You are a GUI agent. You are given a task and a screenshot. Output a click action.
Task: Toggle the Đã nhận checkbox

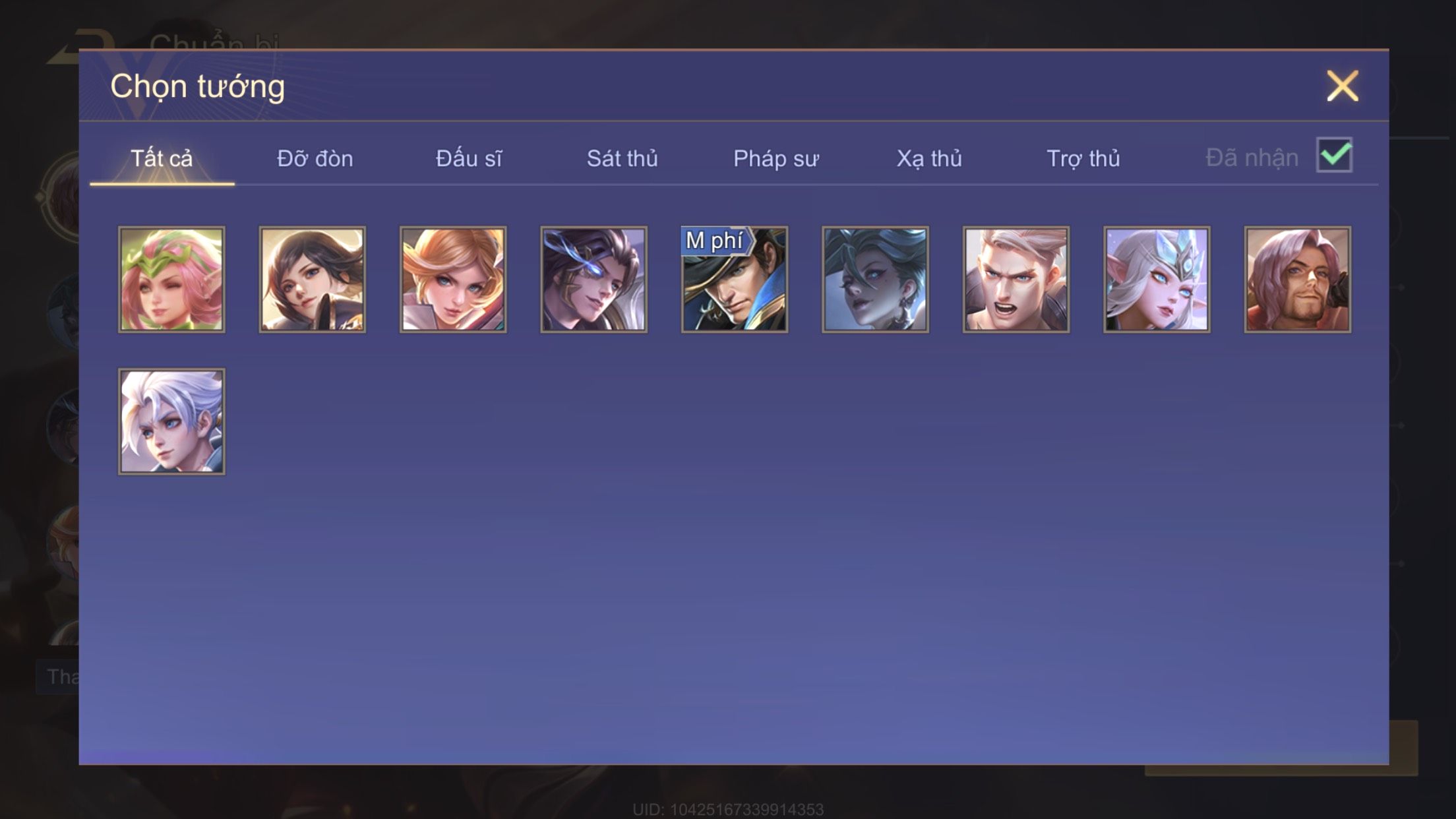(1334, 156)
